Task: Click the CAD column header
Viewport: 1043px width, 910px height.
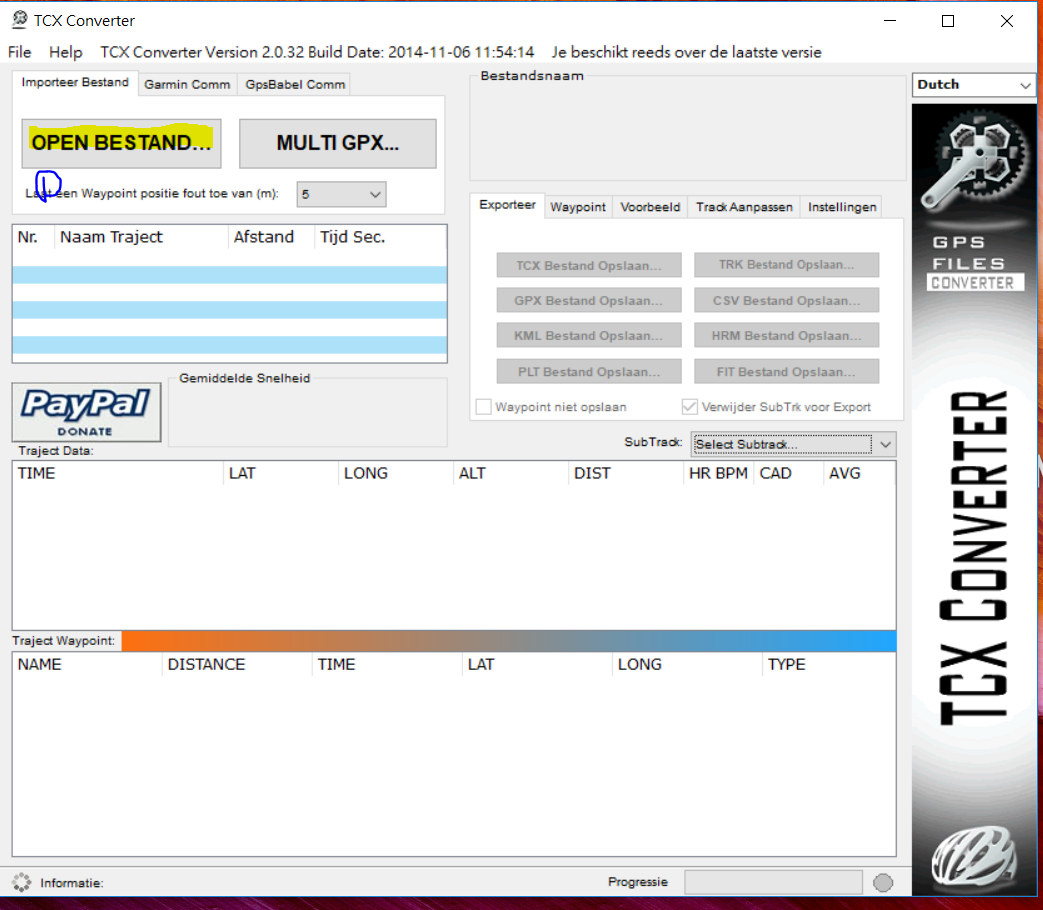Action: [788, 474]
